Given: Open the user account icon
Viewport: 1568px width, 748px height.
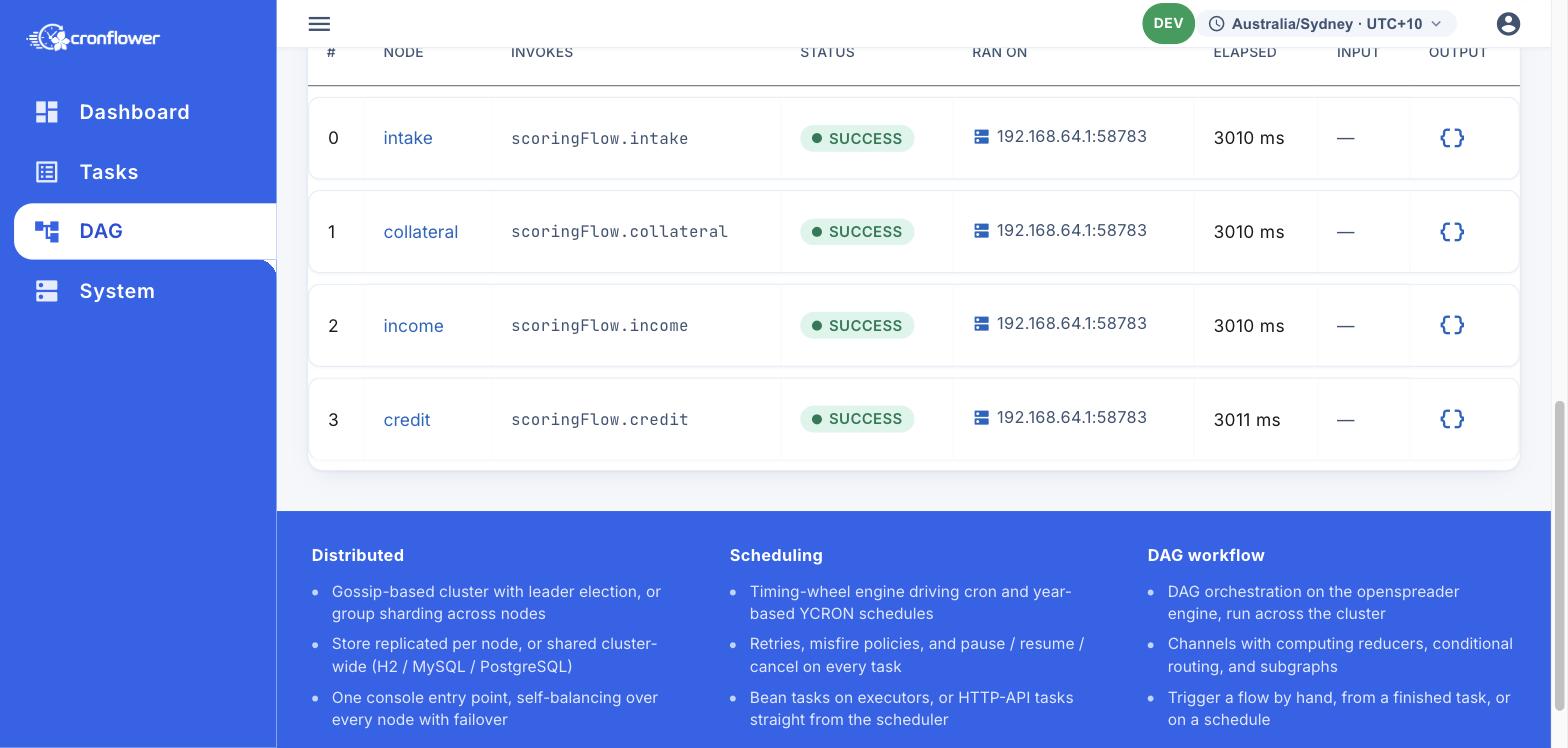Looking at the screenshot, I should tap(1508, 24).
